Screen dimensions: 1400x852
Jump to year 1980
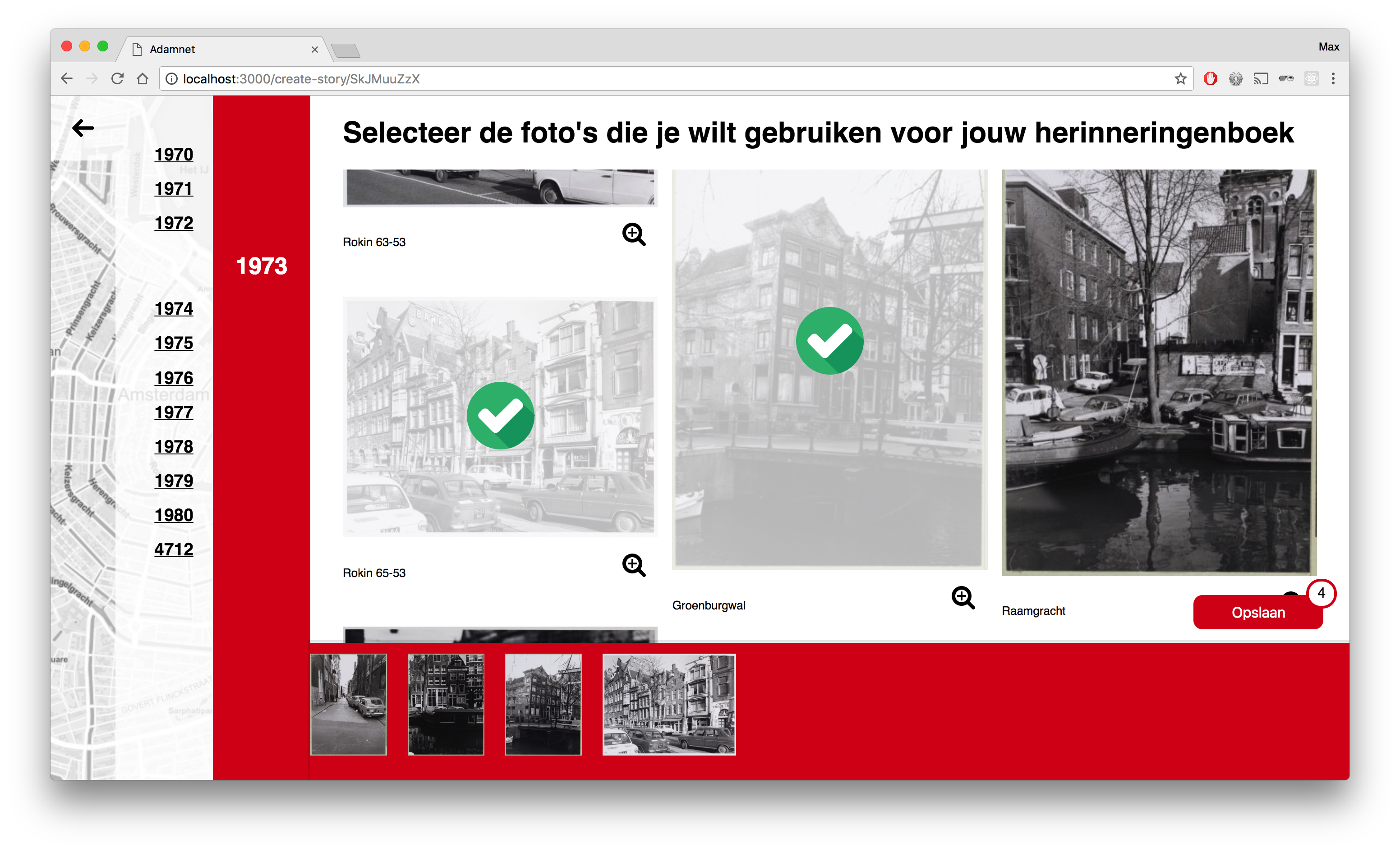[174, 515]
